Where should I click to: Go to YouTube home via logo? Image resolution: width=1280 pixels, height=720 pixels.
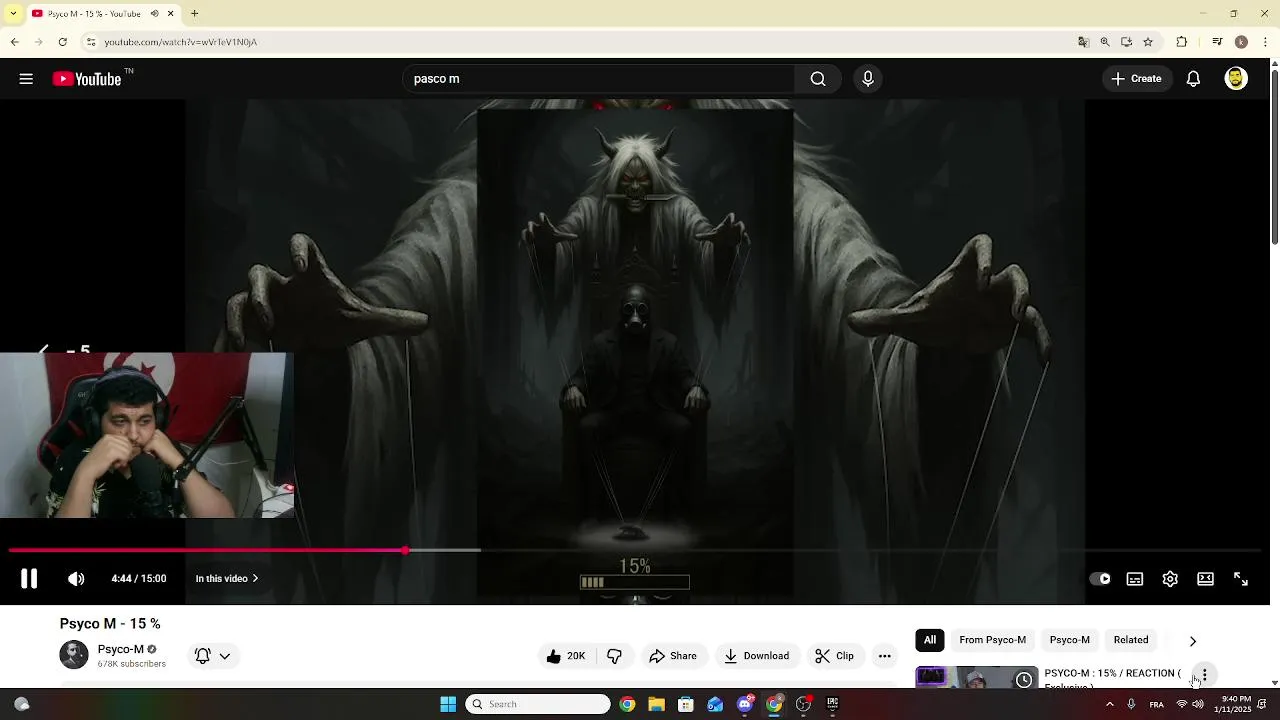(x=87, y=79)
